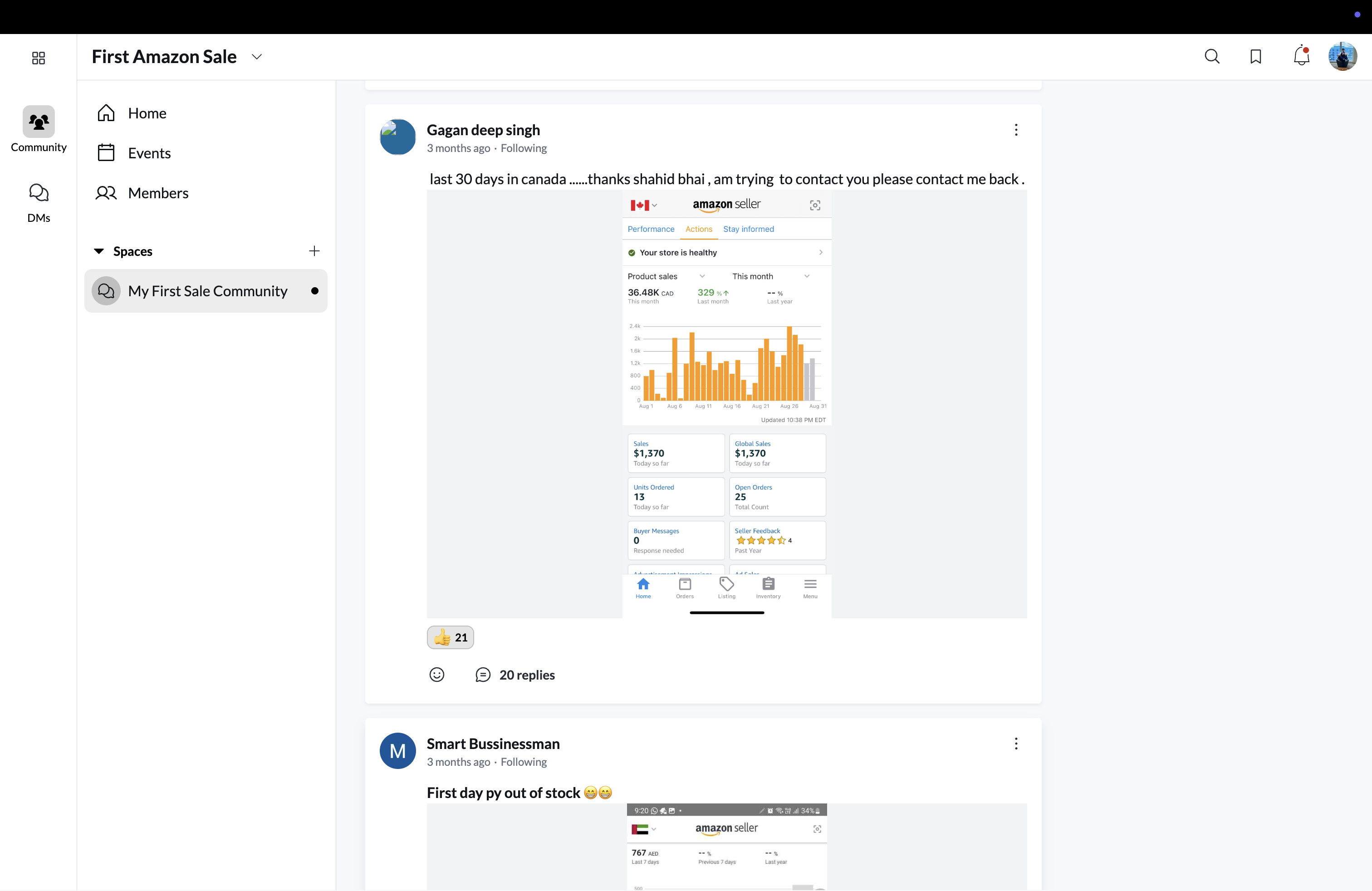The width and height of the screenshot is (1372, 891).
Task: Open options menu on Smart Bussinessman post
Action: [1016, 744]
